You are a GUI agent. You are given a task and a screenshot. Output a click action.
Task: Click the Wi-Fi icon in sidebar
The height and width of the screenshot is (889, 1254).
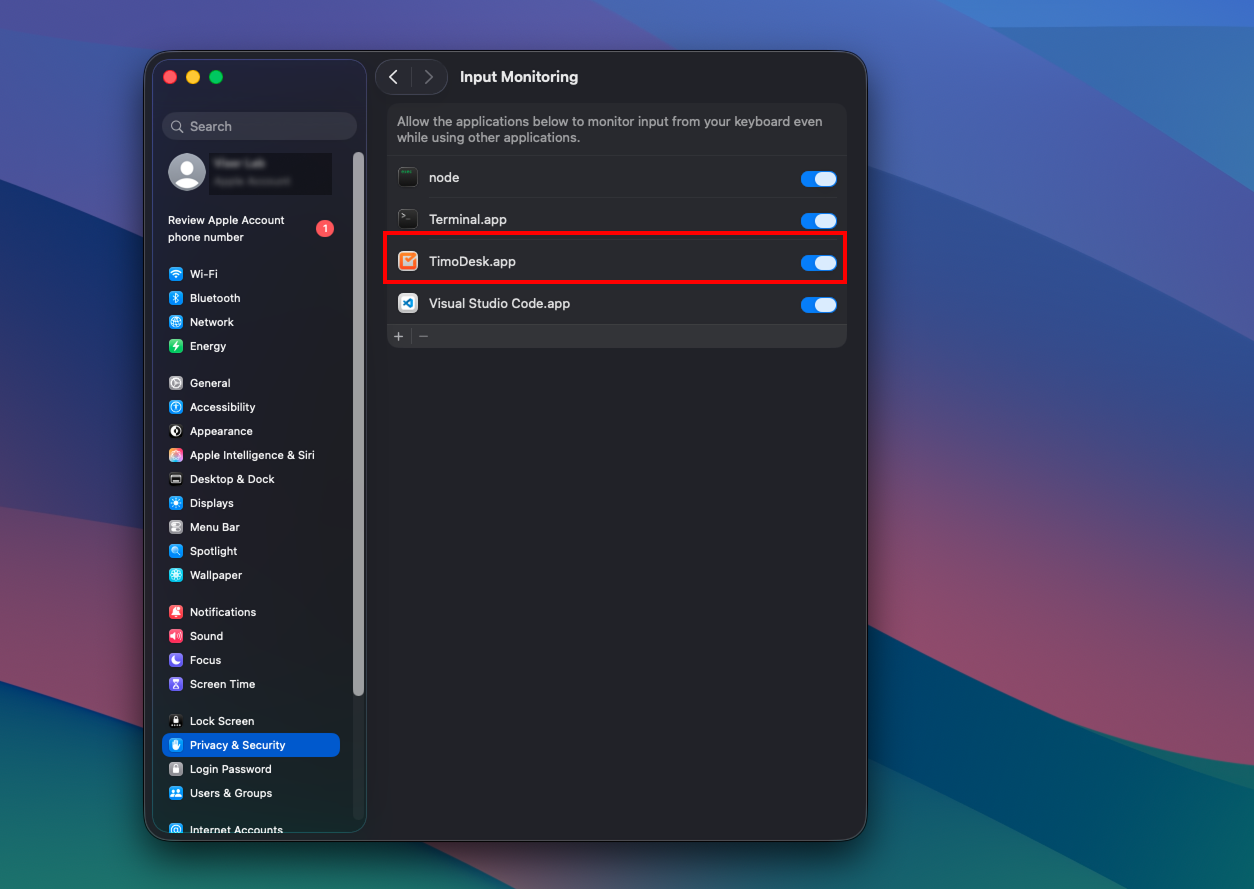[176, 274]
